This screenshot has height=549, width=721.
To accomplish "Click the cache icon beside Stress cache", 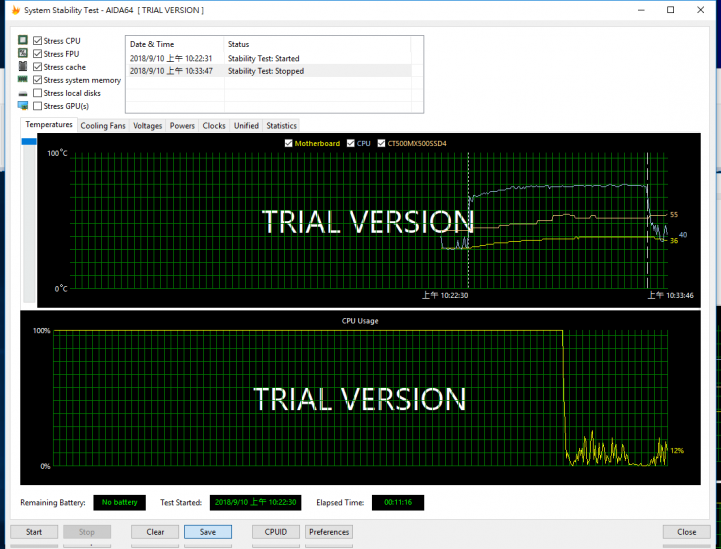I will point(23,66).
